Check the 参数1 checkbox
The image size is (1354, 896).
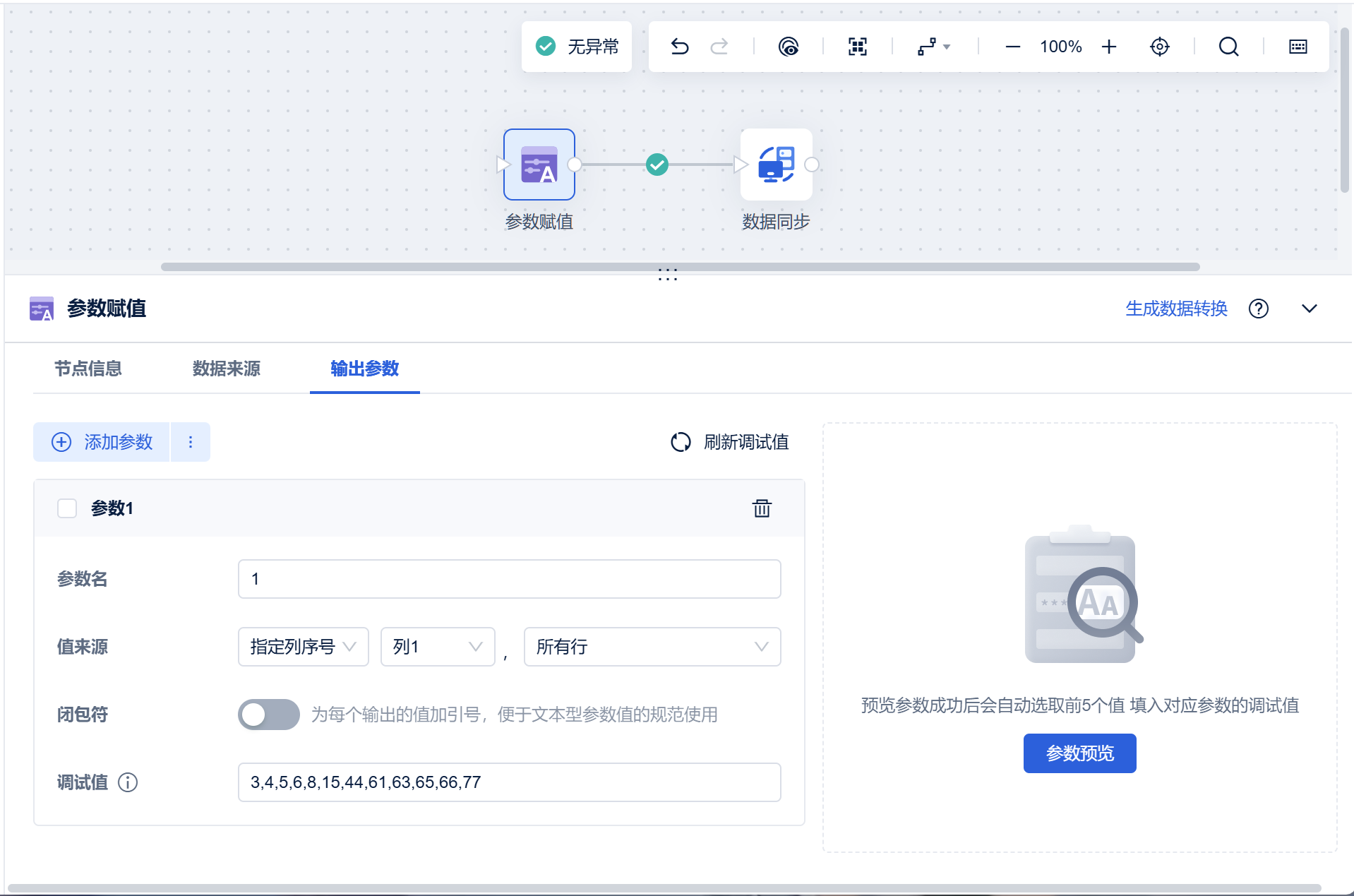67,508
